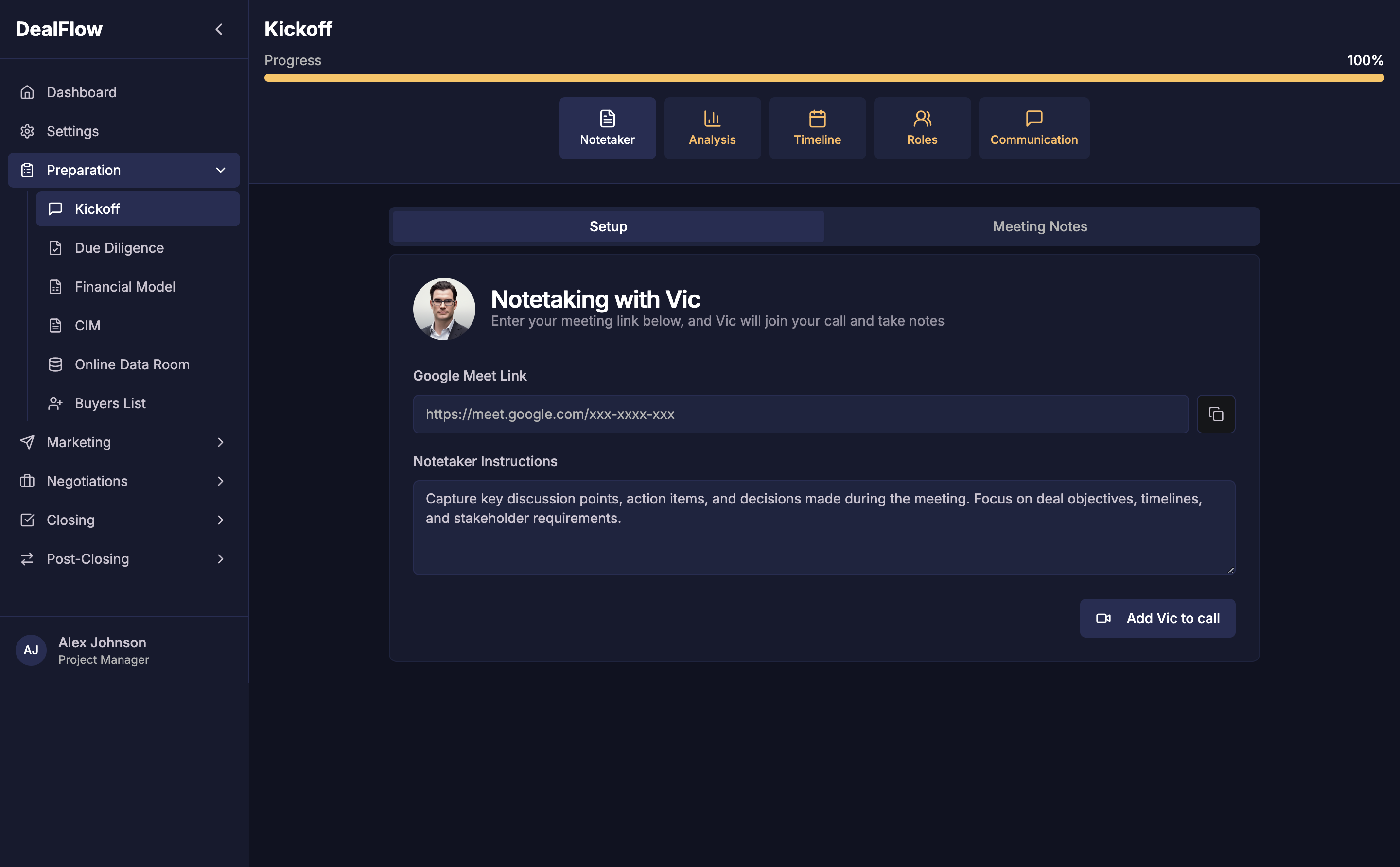Image resolution: width=1400 pixels, height=867 pixels.
Task: Open the Analysis panel icon
Action: [x=712, y=118]
